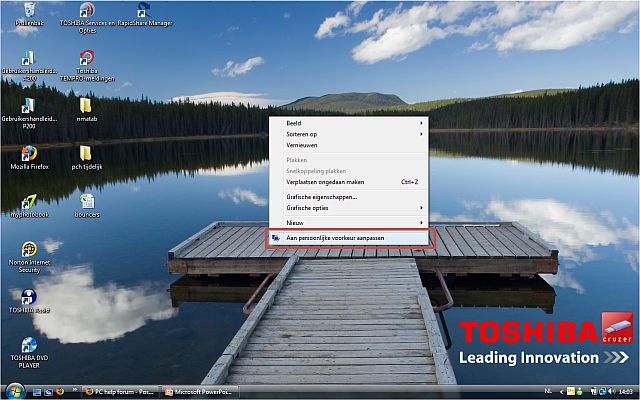Viewport: 640px width, 400px height.
Task: Open the Nieuw submenu
Action: [x=349, y=223]
